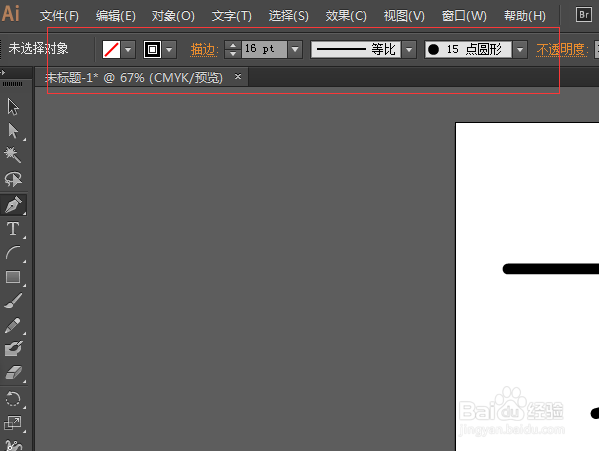Select the Pen tool
The height and width of the screenshot is (451, 599).
point(13,204)
